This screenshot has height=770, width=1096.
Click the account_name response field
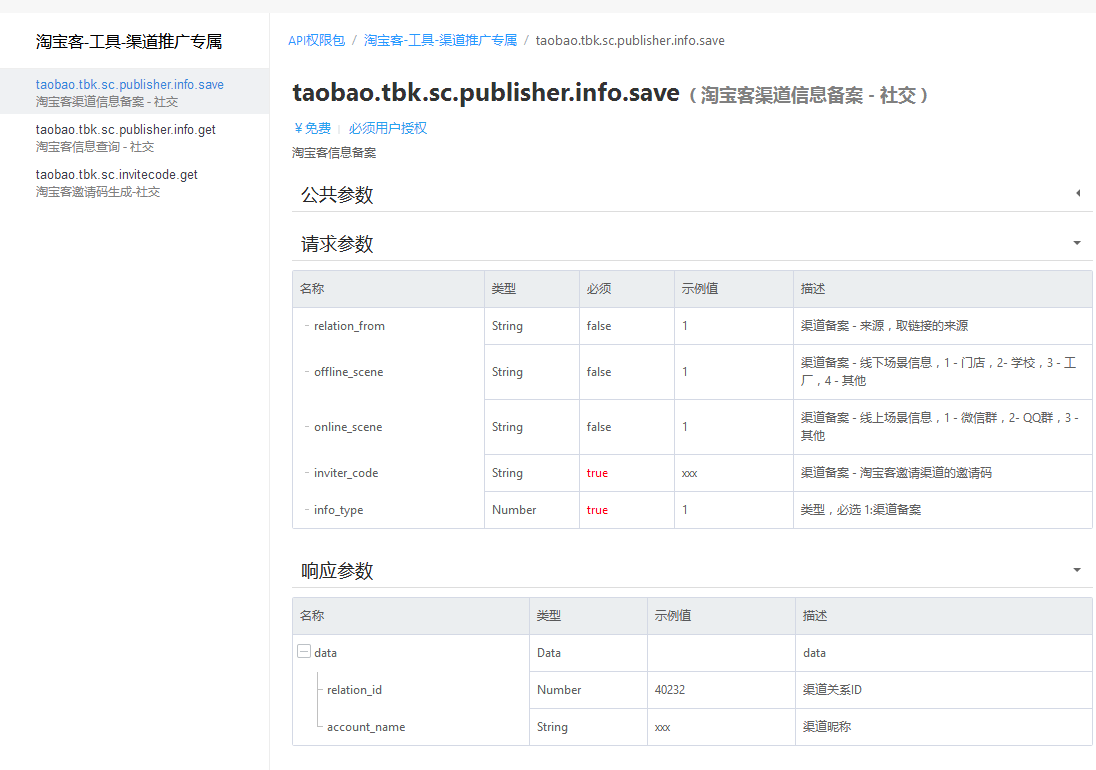(x=366, y=727)
